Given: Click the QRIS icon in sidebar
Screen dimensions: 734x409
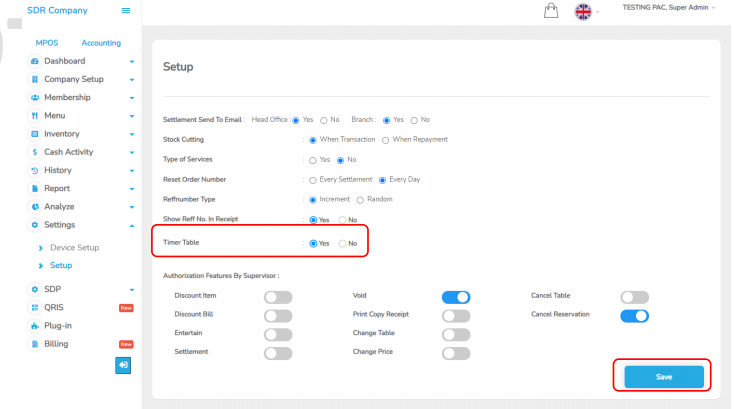Looking at the screenshot, I should pyautogui.click(x=35, y=307).
